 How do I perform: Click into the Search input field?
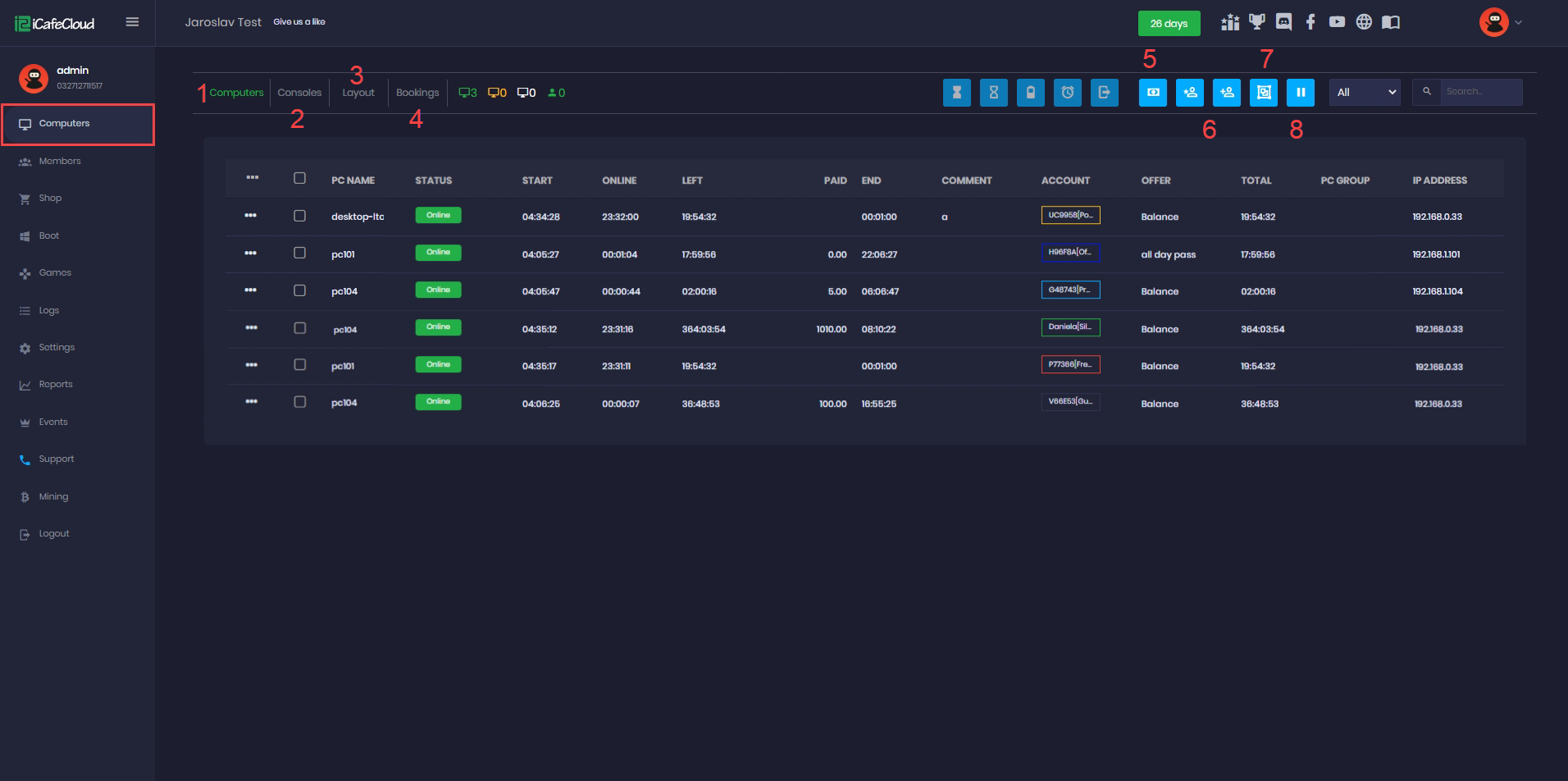pos(1480,92)
